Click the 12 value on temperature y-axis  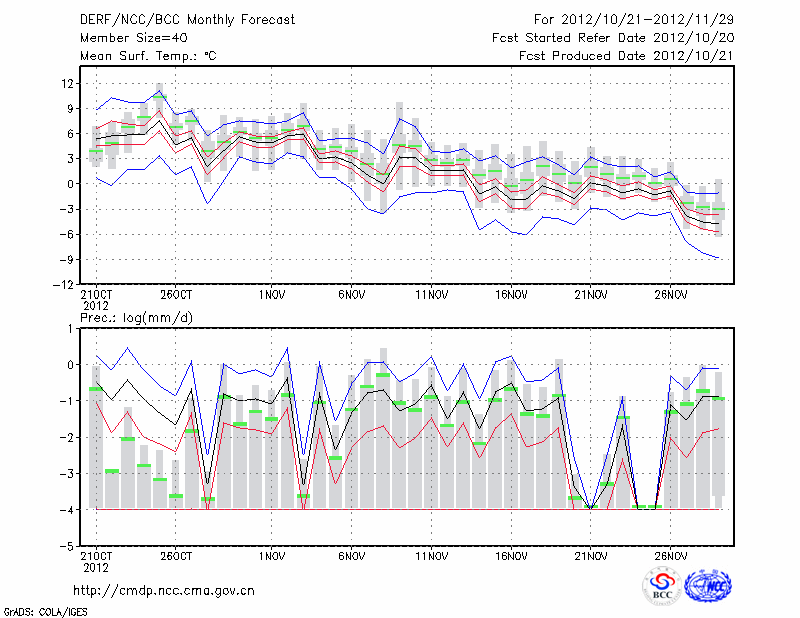(68, 83)
